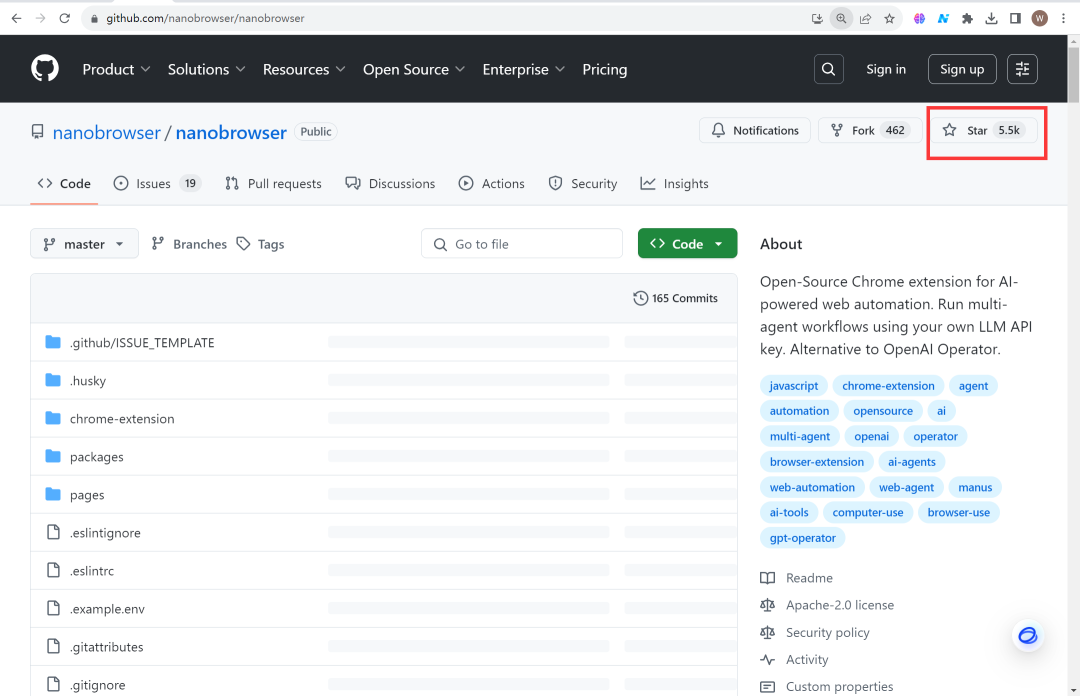This screenshot has width=1080, height=696.
Task: Open the Notifications bell button
Action: (x=755, y=131)
